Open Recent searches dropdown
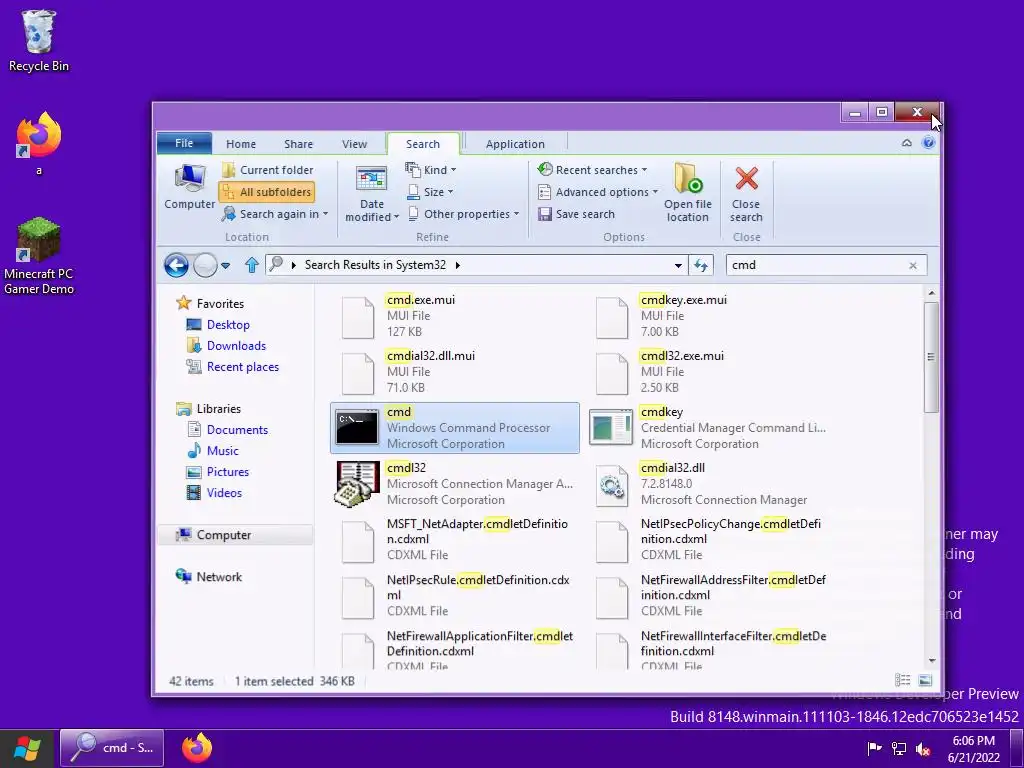The image size is (1024, 768). point(592,170)
